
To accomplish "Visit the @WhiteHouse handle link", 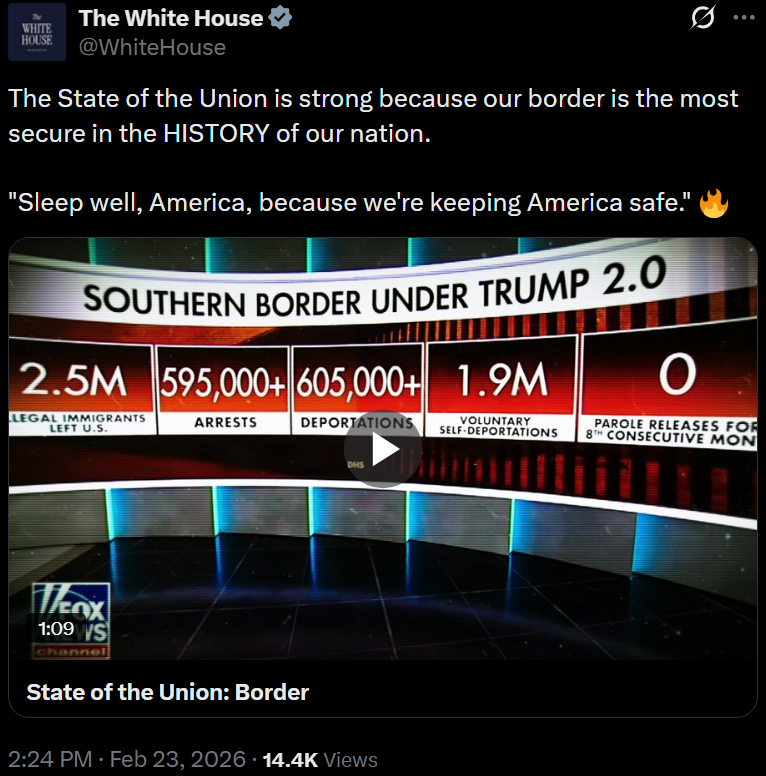I will pyautogui.click(x=152, y=48).
